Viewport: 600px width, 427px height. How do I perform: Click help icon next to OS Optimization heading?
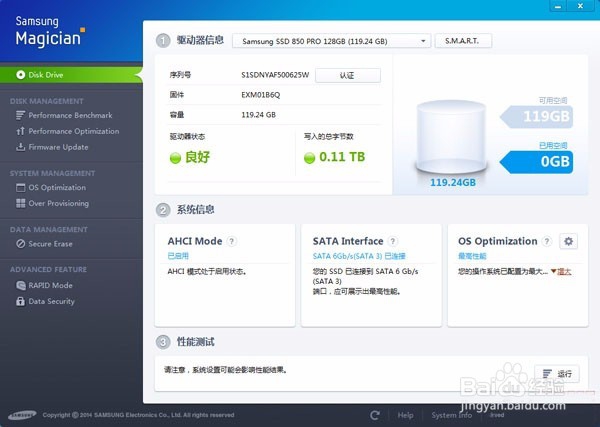click(547, 241)
